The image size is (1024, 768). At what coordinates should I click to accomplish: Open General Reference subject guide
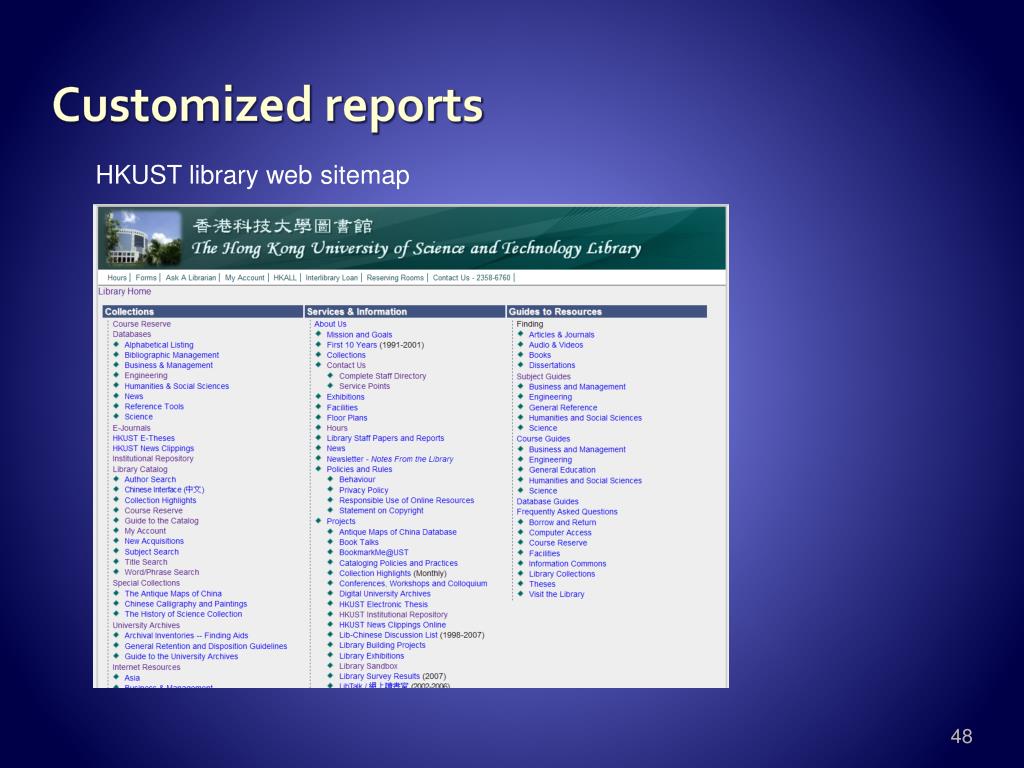point(563,408)
